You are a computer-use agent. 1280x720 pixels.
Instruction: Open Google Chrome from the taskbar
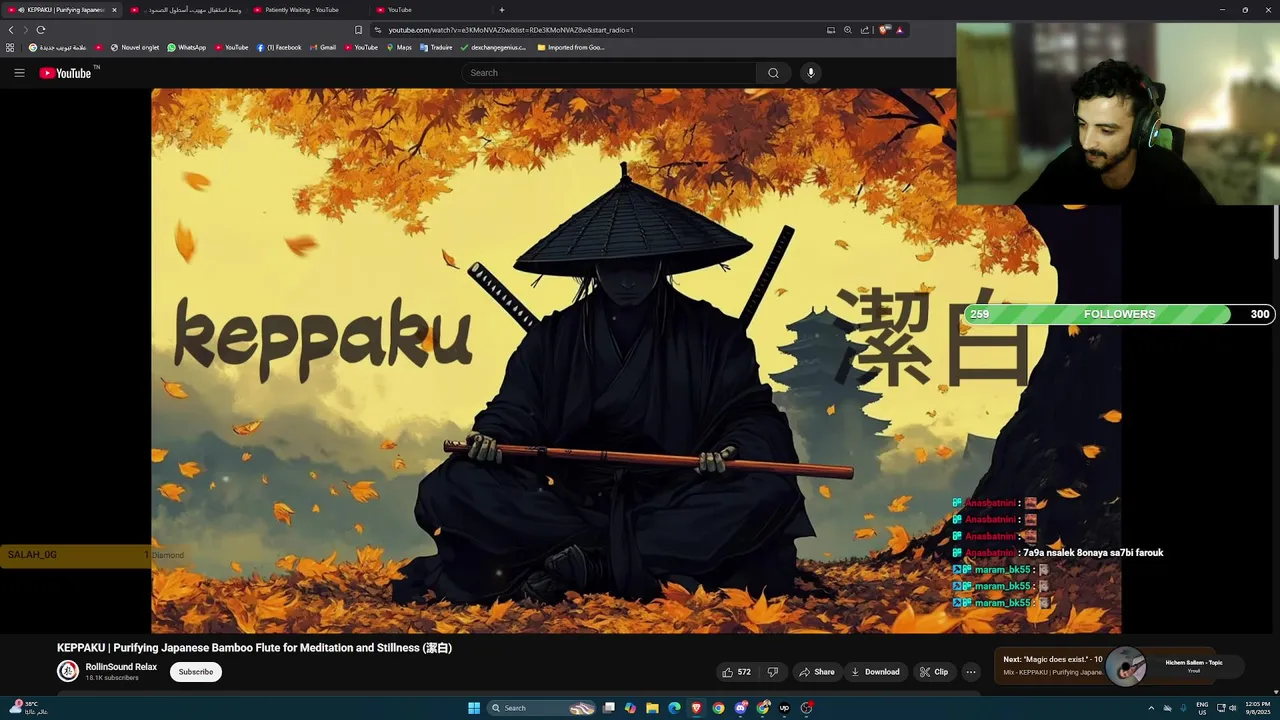[x=718, y=708]
